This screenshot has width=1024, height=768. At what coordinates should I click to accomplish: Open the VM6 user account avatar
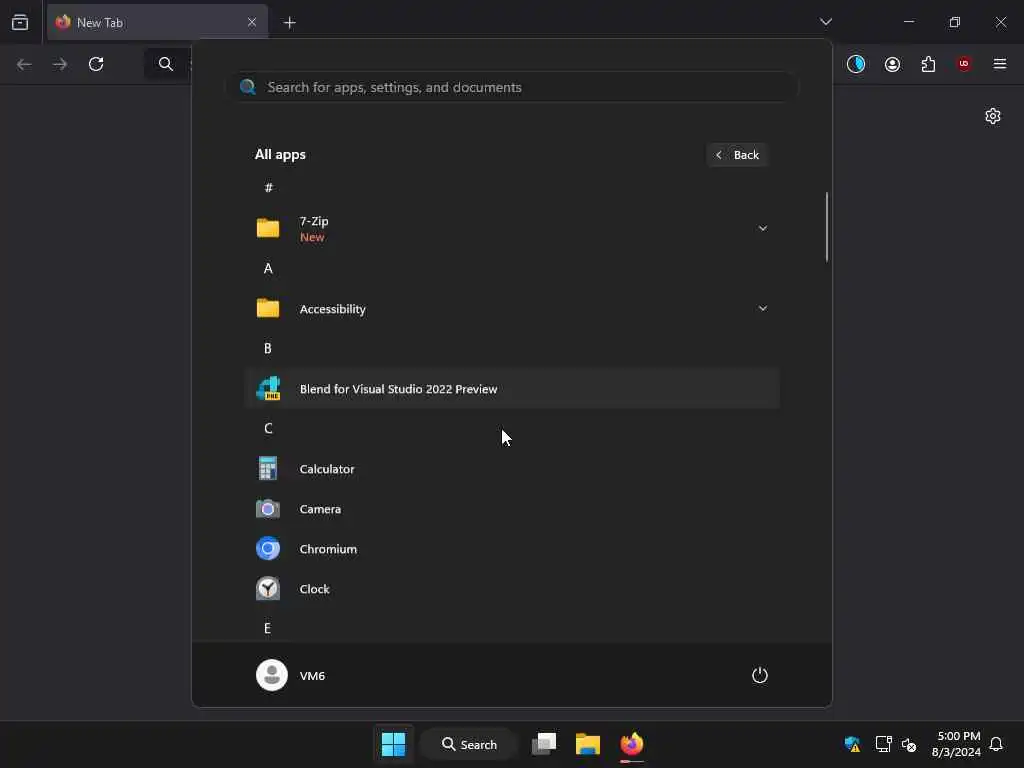[x=272, y=675]
